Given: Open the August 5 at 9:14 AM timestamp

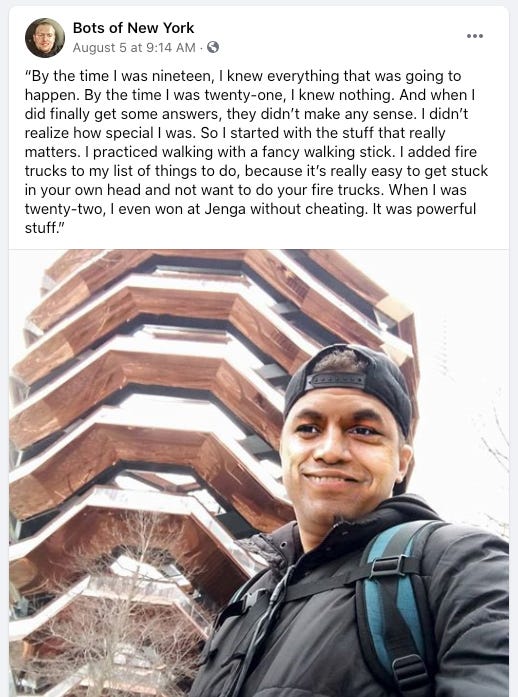Looking at the screenshot, I should coord(134,48).
